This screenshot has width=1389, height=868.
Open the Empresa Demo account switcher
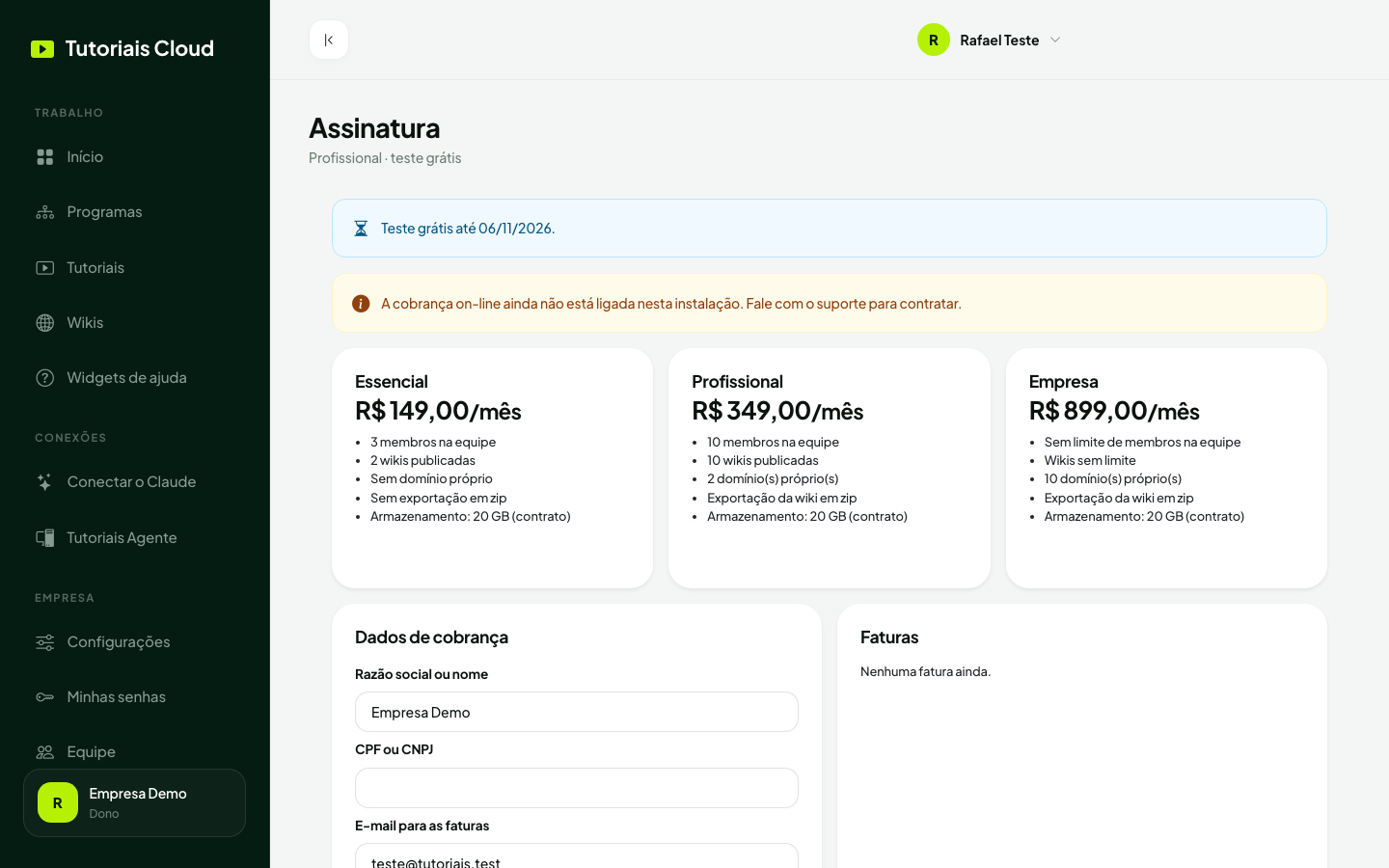tap(134, 802)
